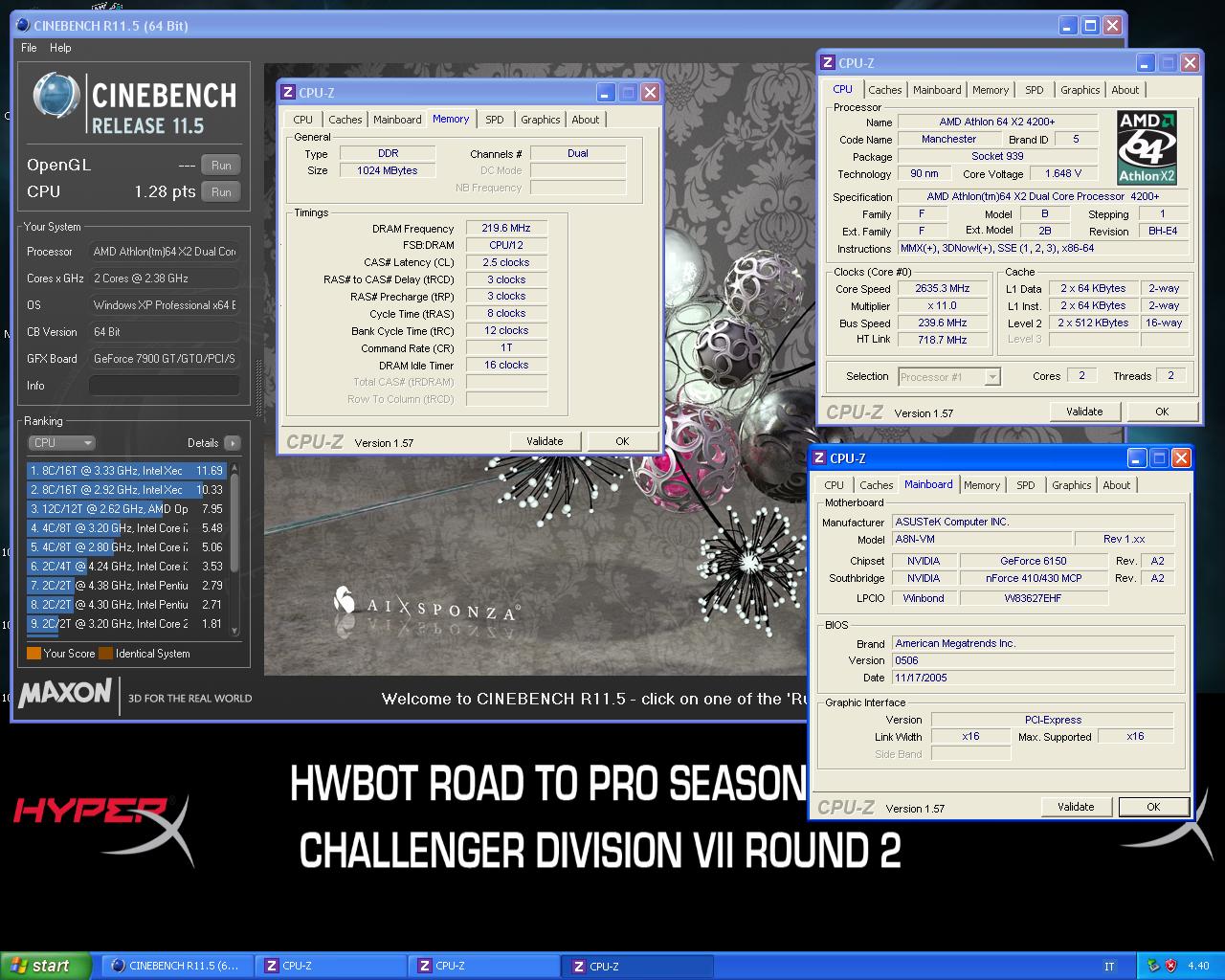Click the system tray clock showing 4.40

pyautogui.click(x=1198, y=967)
